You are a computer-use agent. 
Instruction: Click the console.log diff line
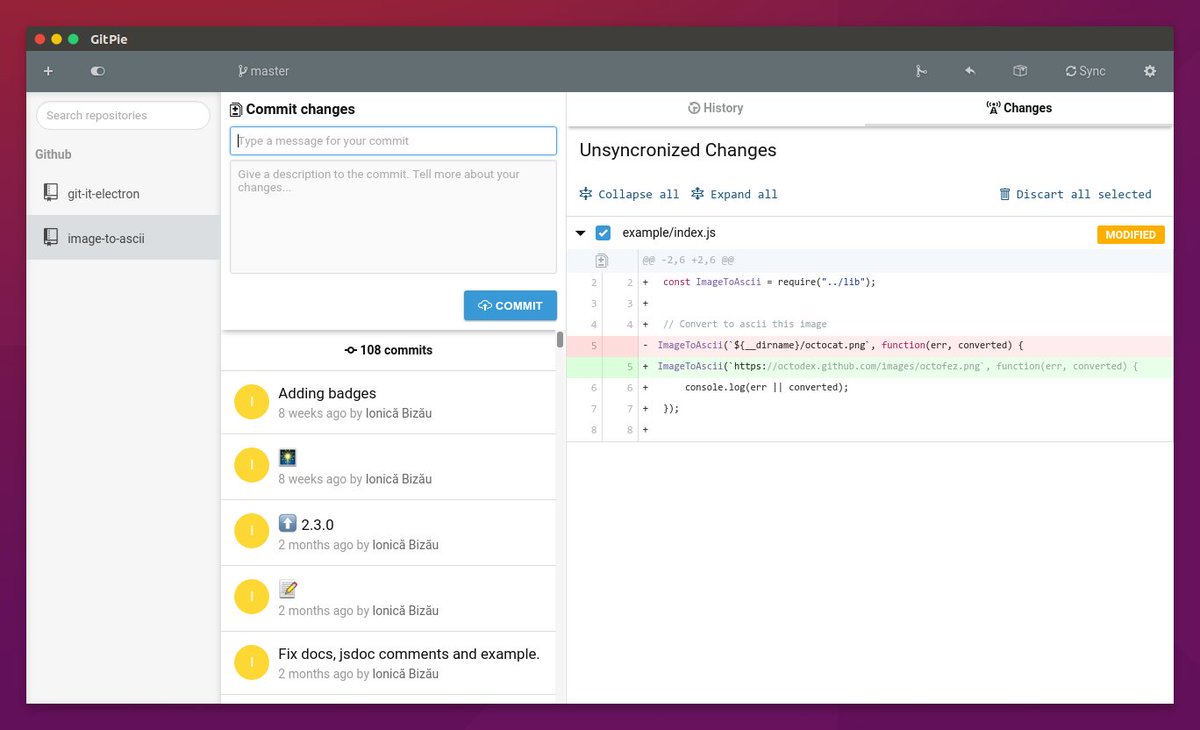point(870,387)
